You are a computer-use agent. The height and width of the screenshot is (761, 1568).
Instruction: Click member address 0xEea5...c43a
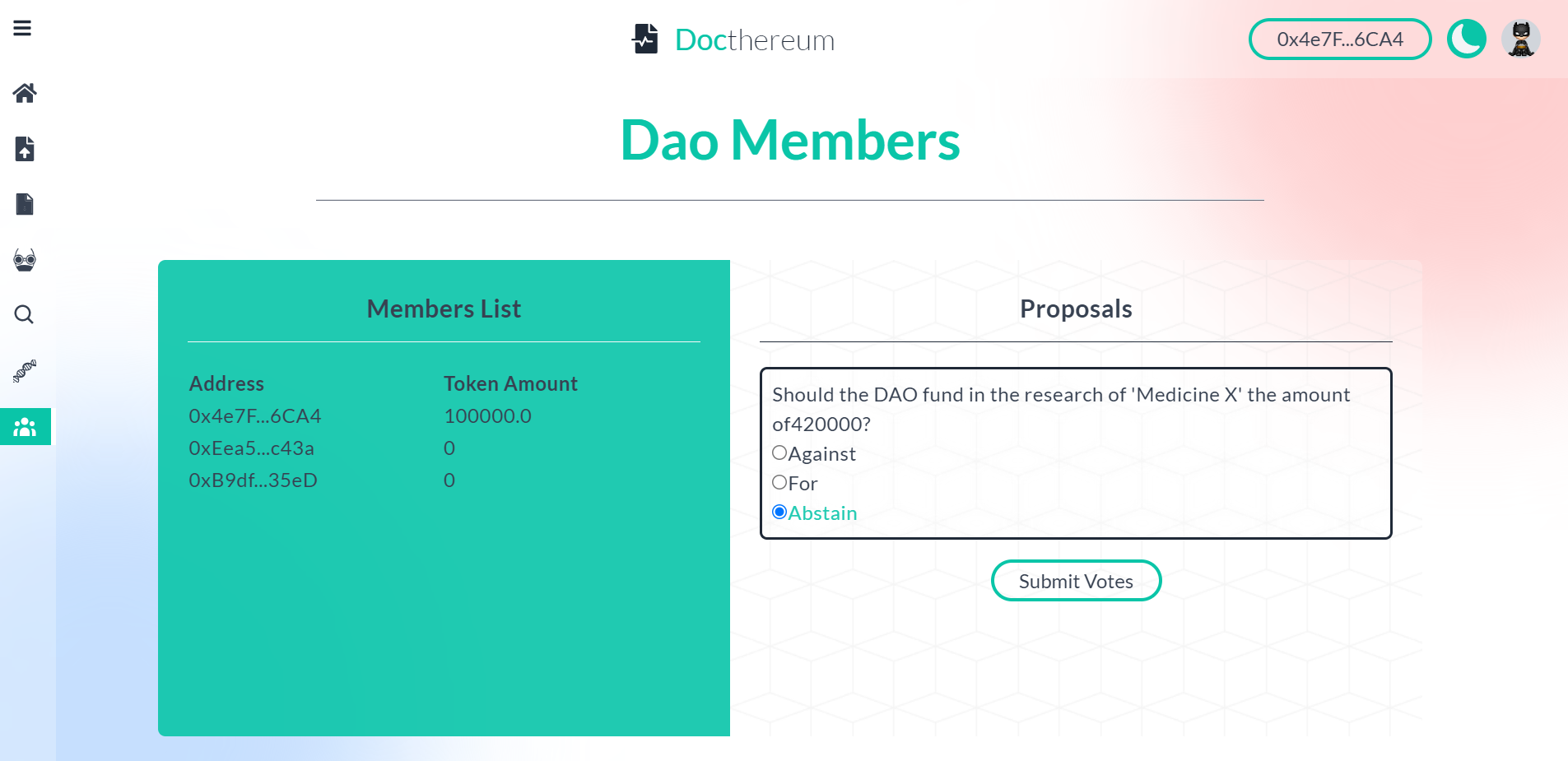252,448
